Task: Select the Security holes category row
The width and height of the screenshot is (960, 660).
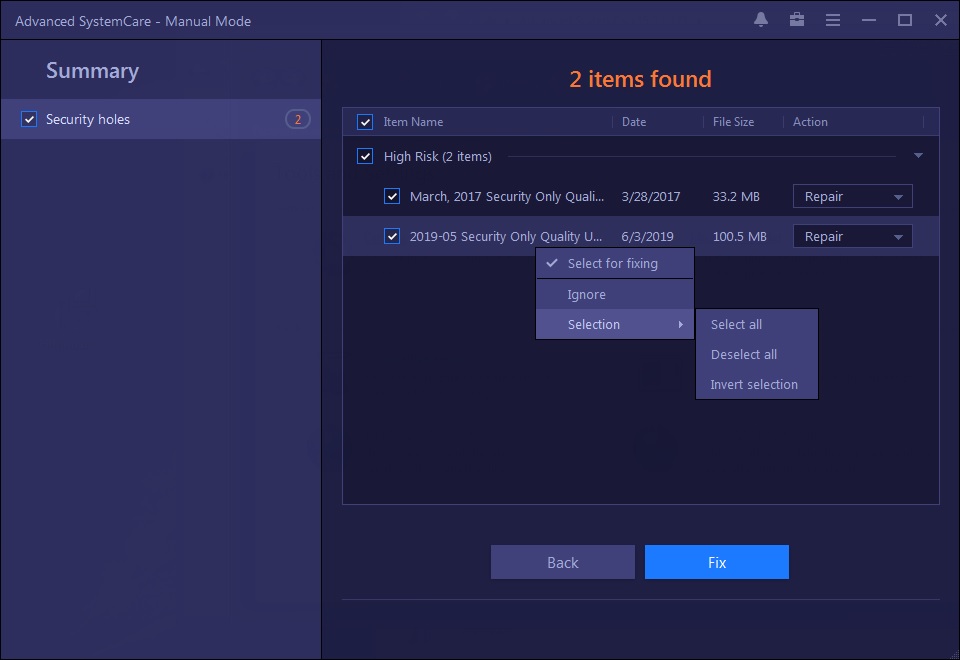Action: click(x=160, y=119)
